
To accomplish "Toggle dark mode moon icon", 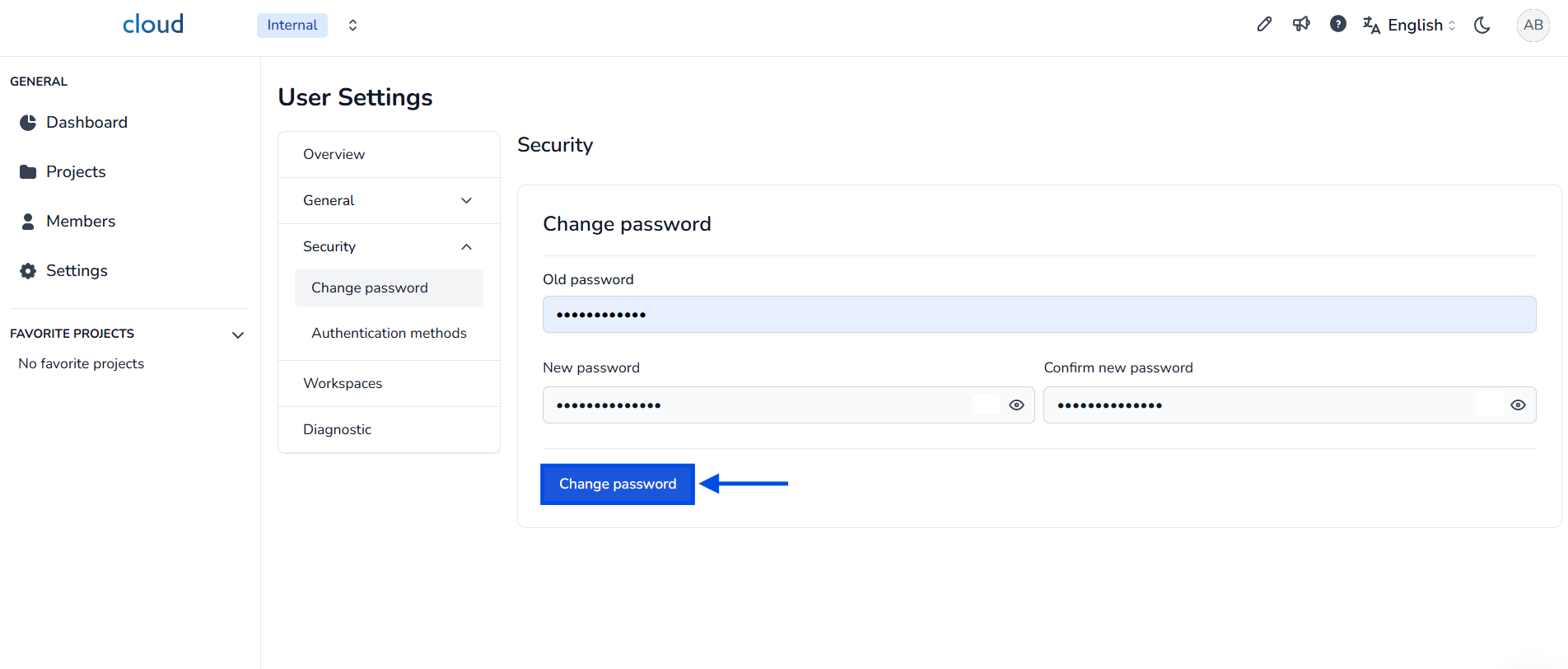I will [x=1482, y=26].
